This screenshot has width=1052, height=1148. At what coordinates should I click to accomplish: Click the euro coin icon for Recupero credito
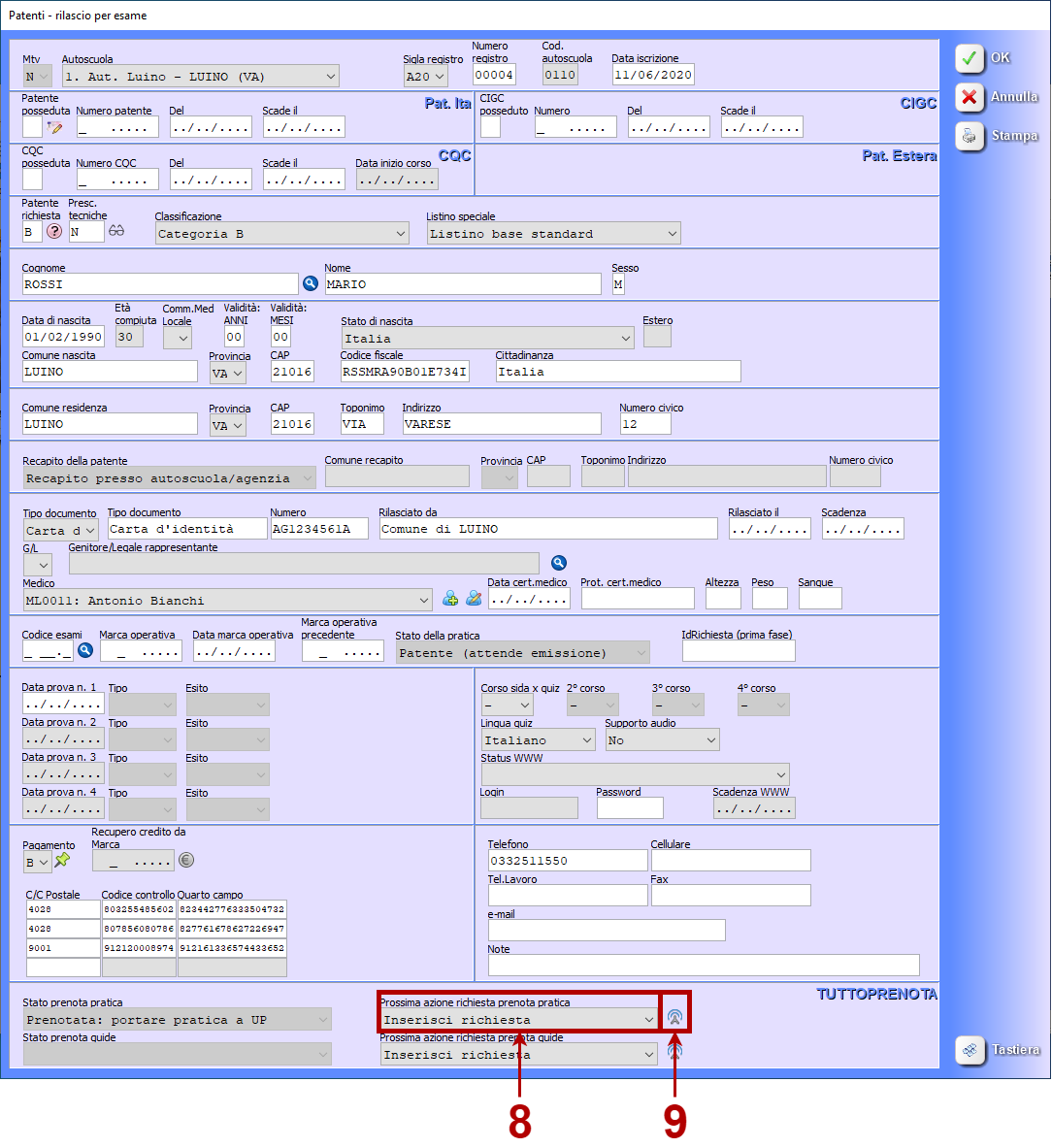click(x=186, y=860)
